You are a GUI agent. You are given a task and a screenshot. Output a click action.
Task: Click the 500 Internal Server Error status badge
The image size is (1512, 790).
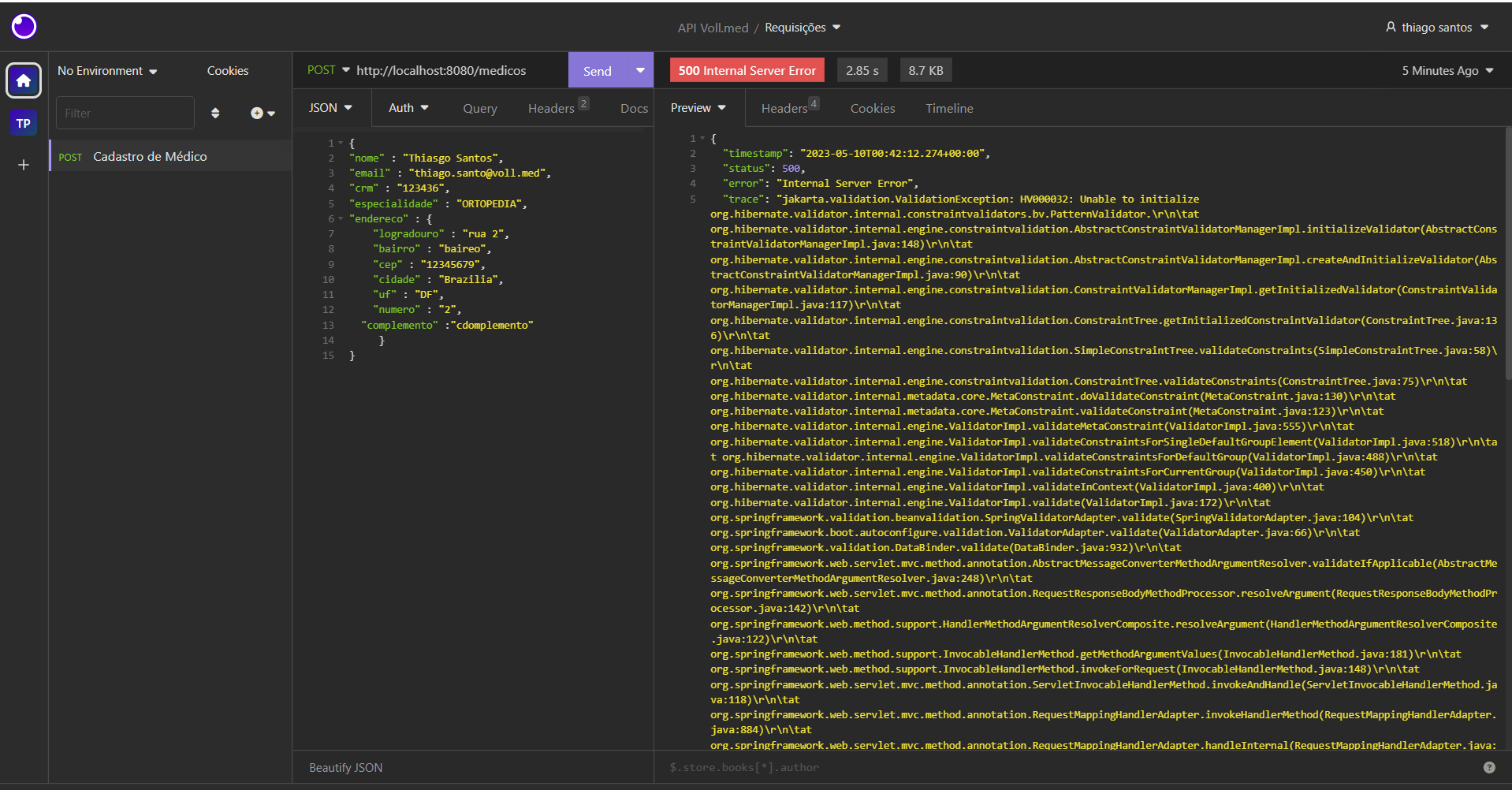(x=747, y=70)
